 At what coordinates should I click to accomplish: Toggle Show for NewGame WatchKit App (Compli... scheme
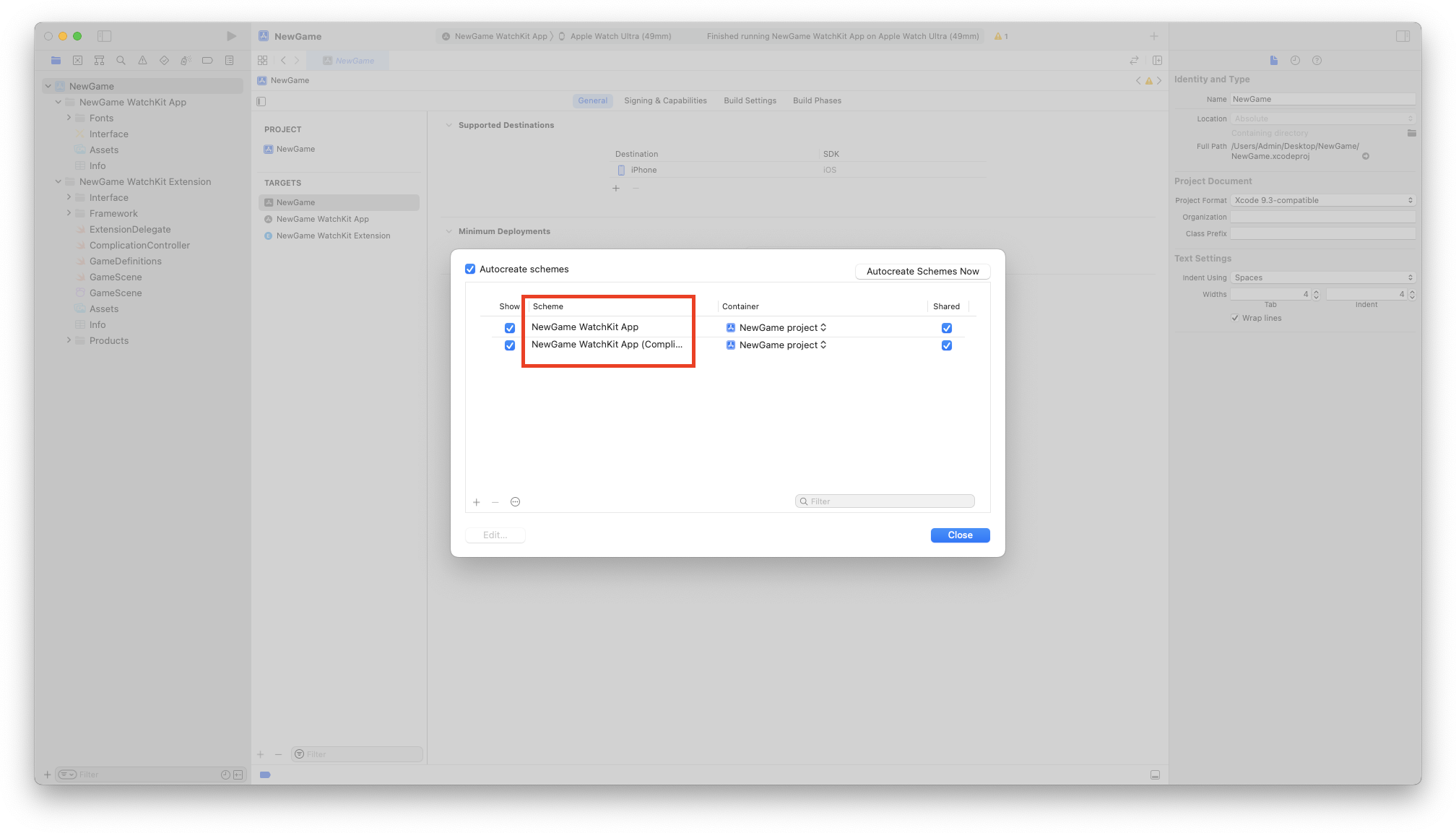click(x=510, y=345)
